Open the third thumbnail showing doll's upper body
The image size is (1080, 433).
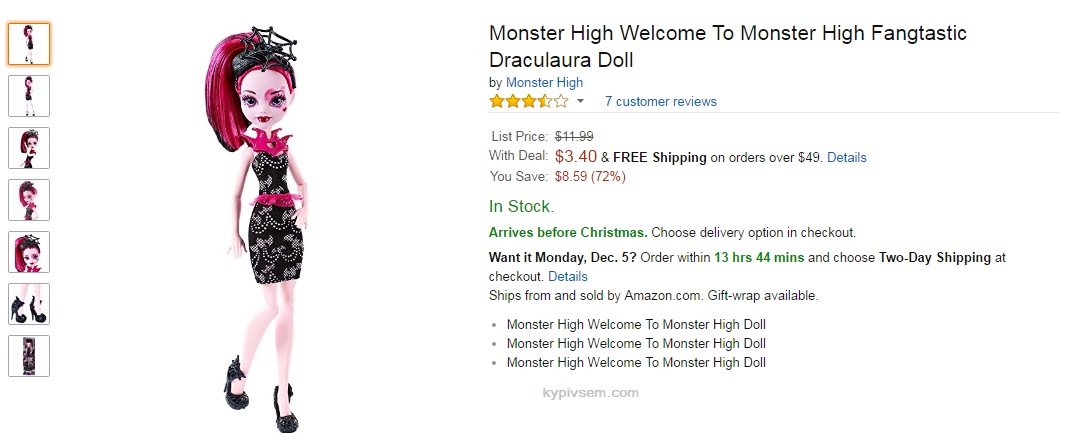click(29, 148)
